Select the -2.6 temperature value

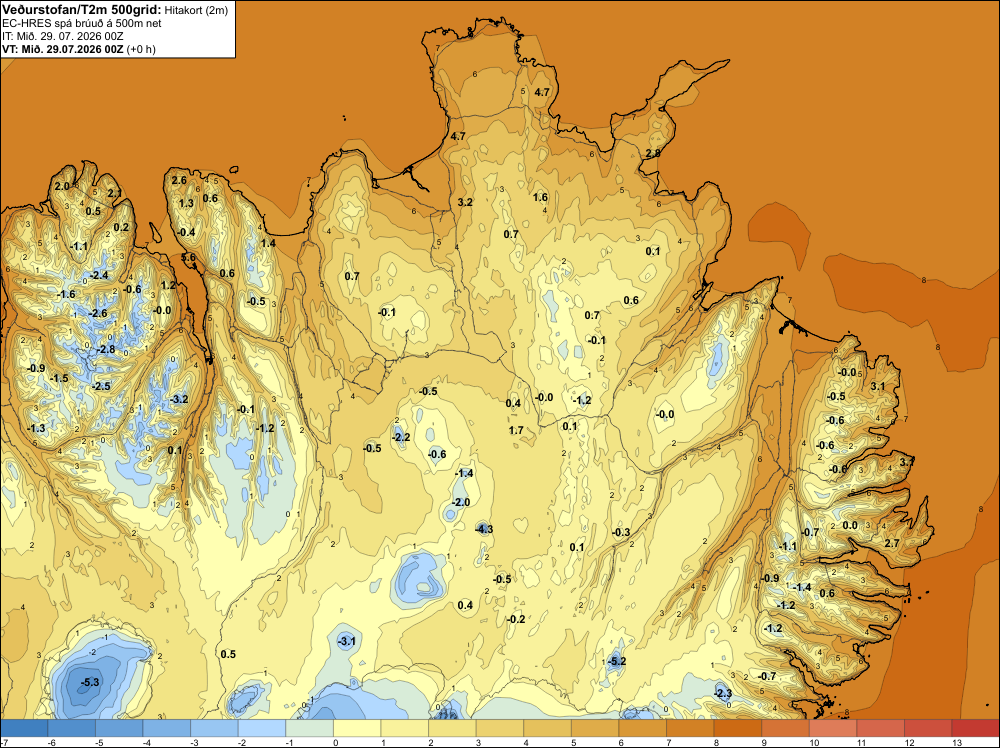tap(98, 313)
